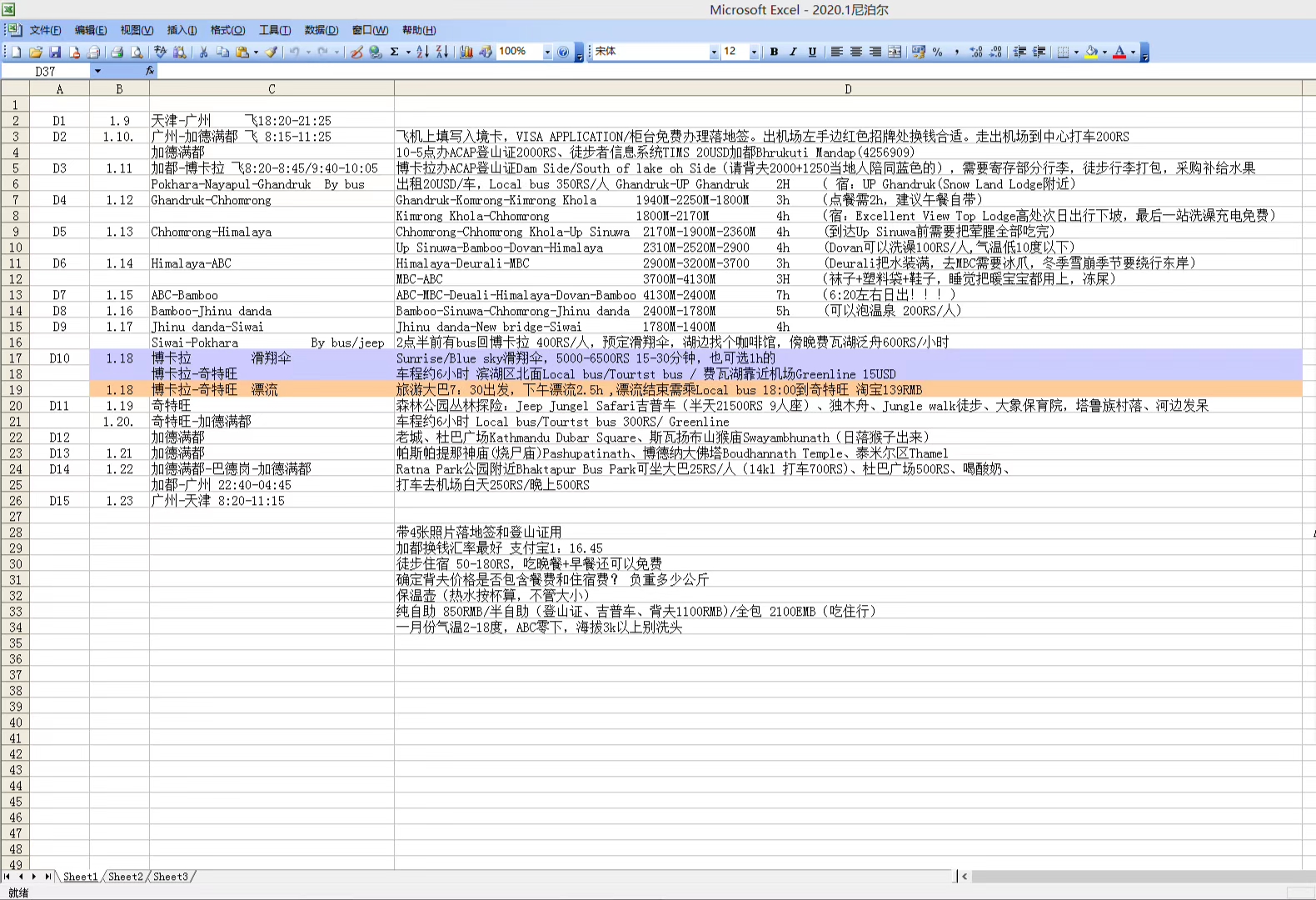Align text right
This screenshot has height=900, width=1316.
coord(875,52)
